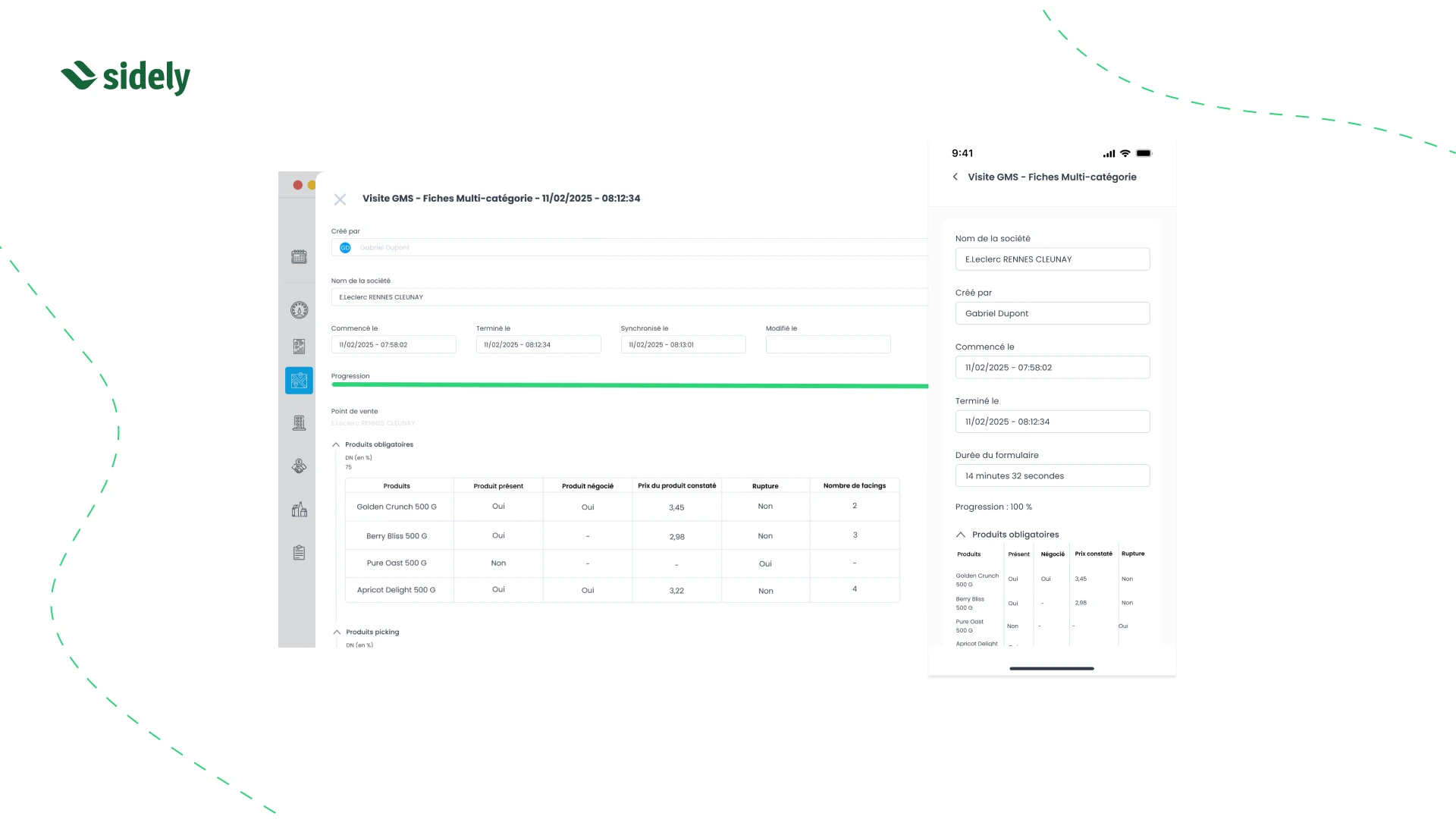The height and width of the screenshot is (819, 1456).
Task: Click the green Progression bar
Action: click(629, 385)
